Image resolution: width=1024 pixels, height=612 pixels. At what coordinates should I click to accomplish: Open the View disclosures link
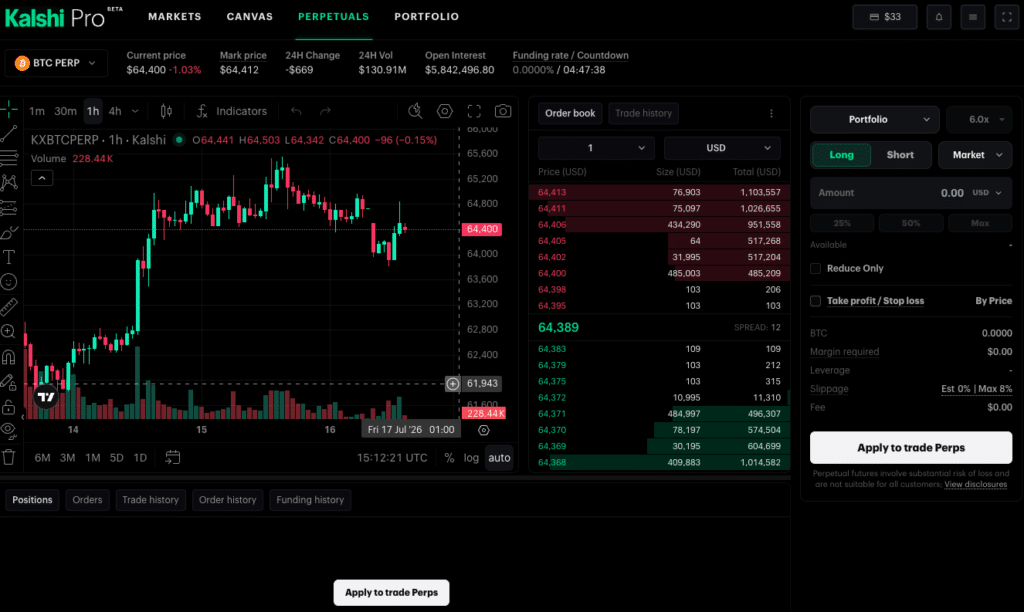pos(976,485)
